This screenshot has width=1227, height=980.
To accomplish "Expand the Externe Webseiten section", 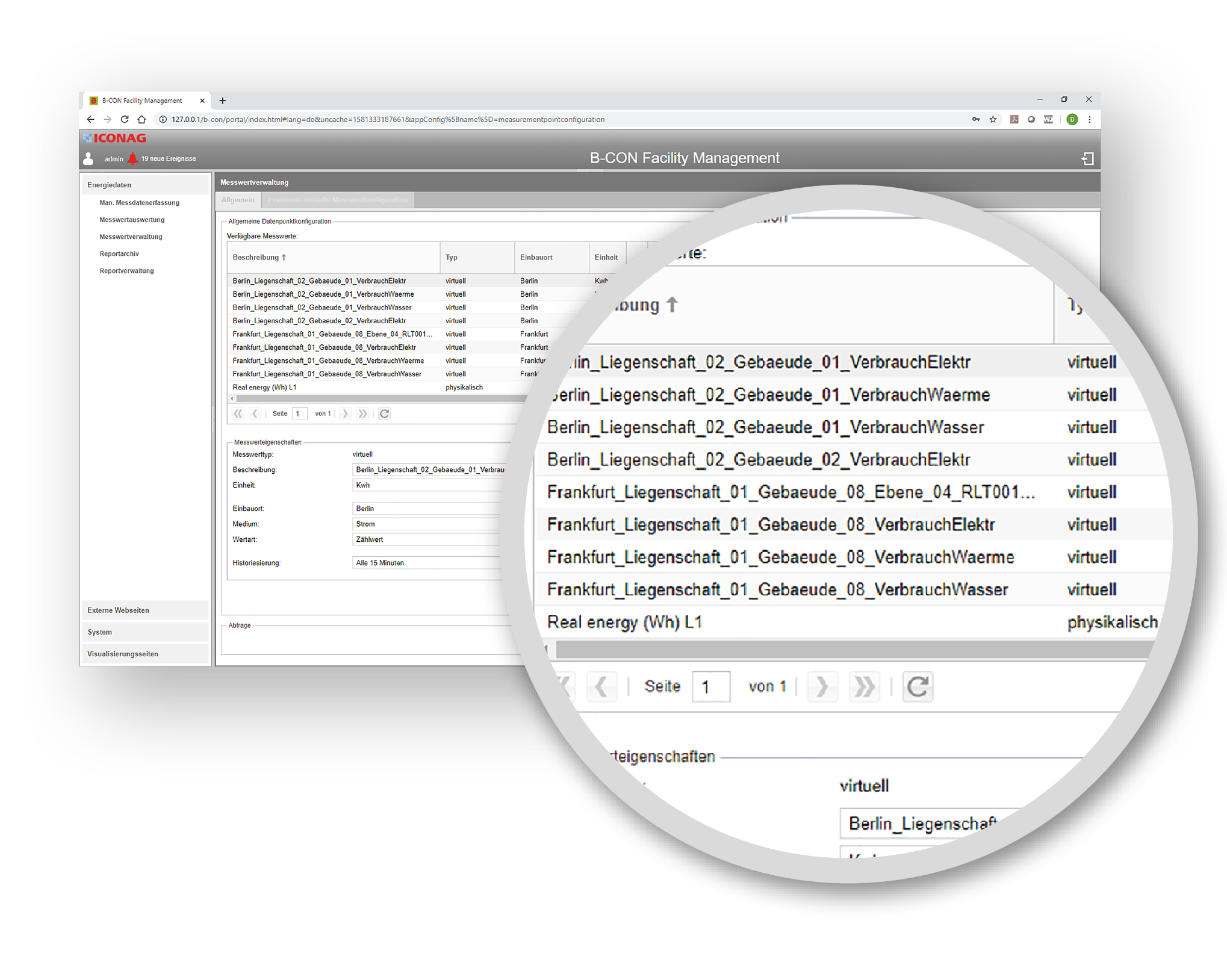I will pyautogui.click(x=119, y=610).
